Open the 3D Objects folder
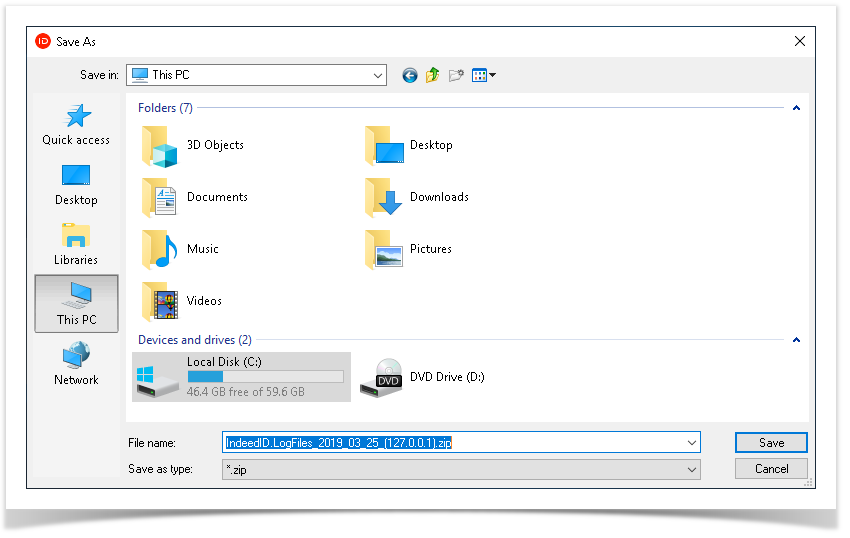Screen dimensions: 850x538 (214, 145)
